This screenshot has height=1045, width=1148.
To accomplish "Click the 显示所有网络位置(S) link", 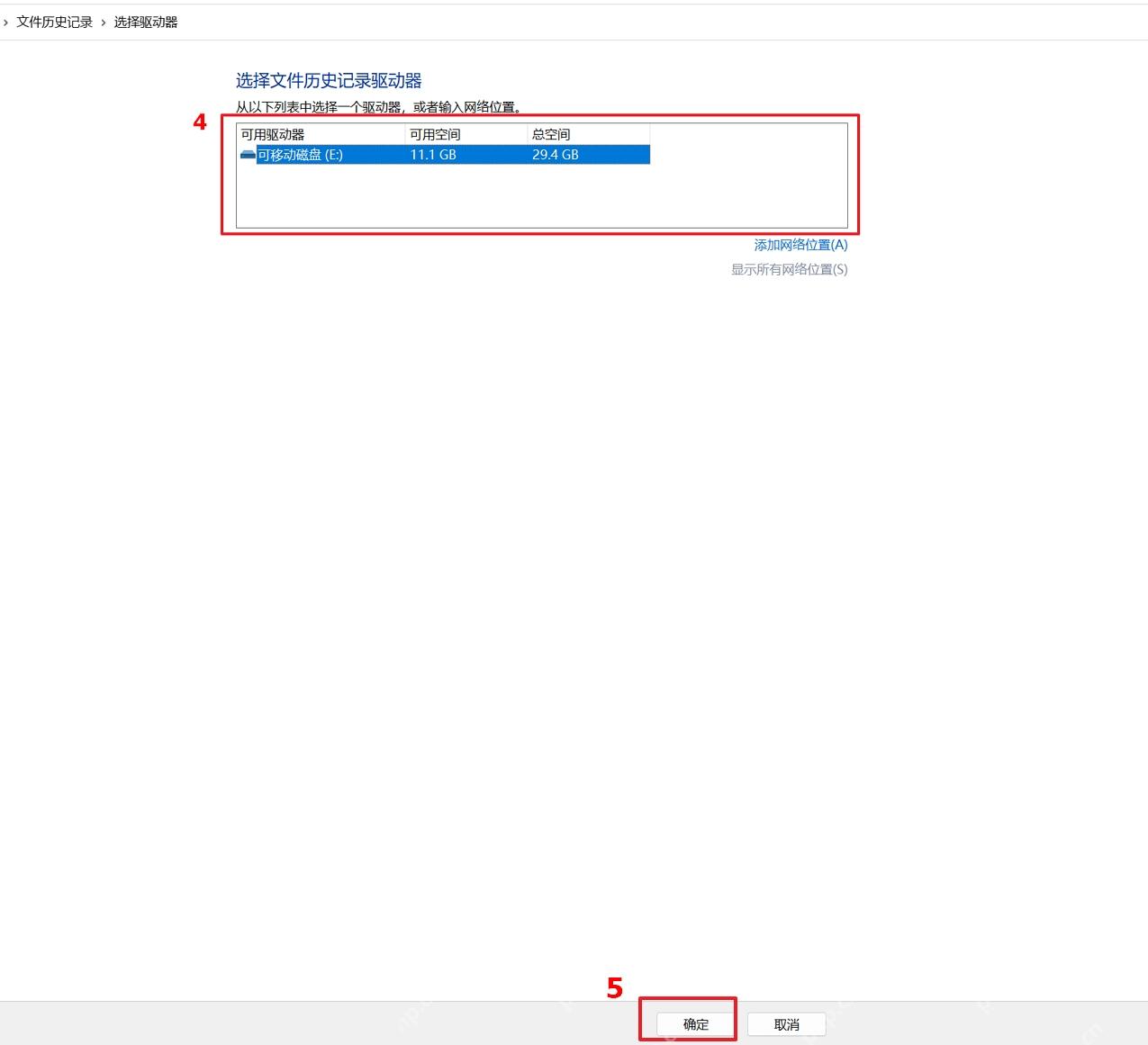I will (789, 269).
